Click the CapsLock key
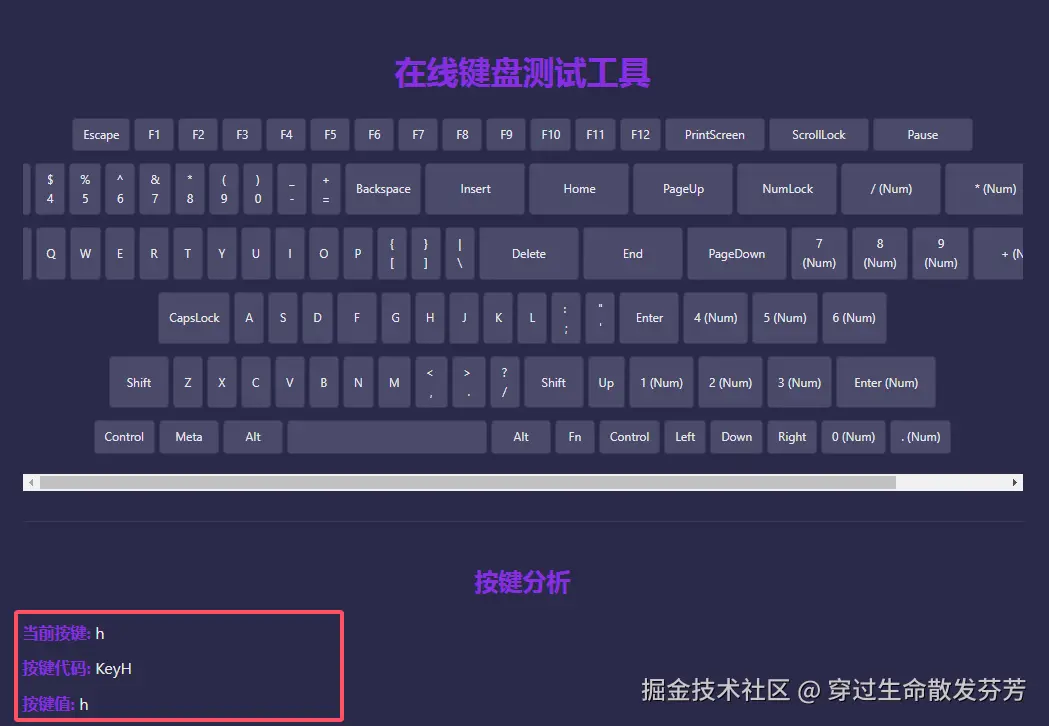1049x726 pixels. (x=193, y=317)
